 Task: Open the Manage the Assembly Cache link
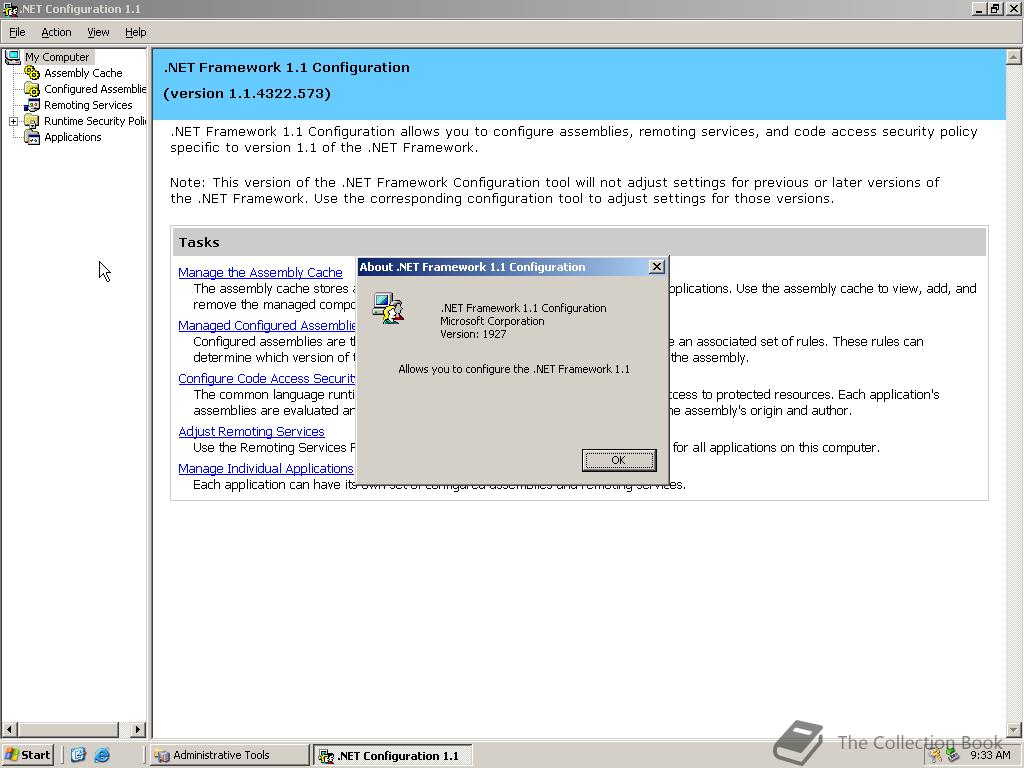click(260, 272)
